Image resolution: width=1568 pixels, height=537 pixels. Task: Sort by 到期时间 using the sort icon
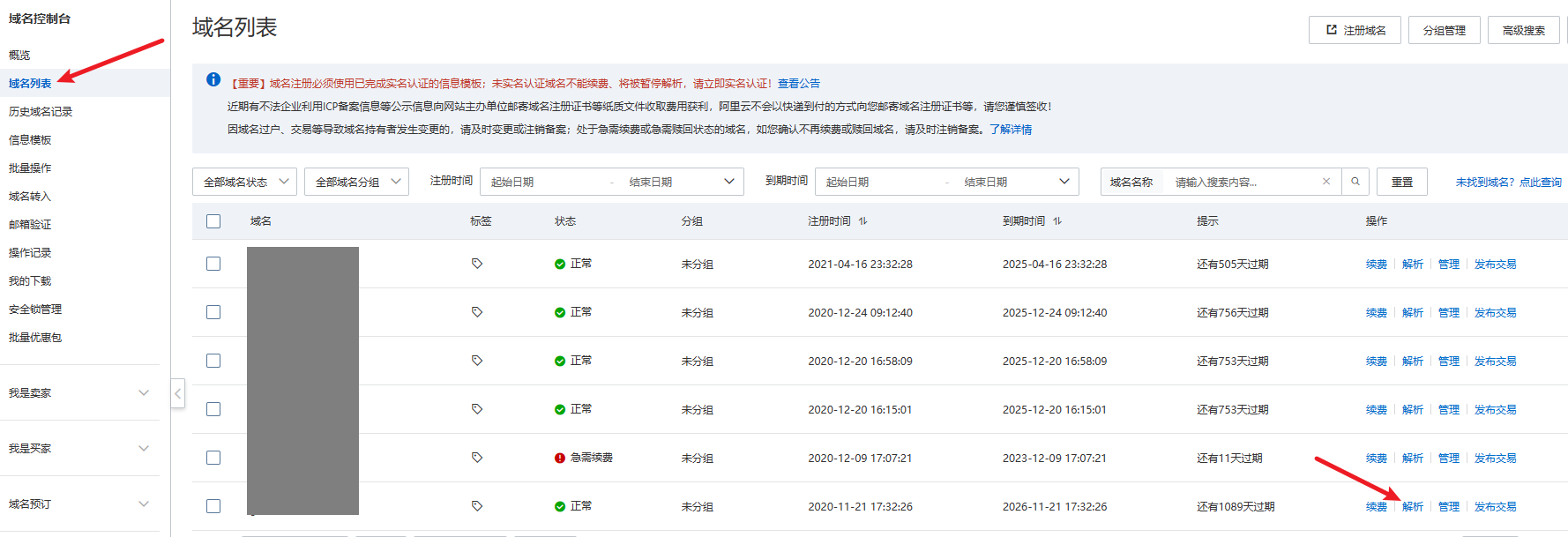pyautogui.click(x=1057, y=221)
